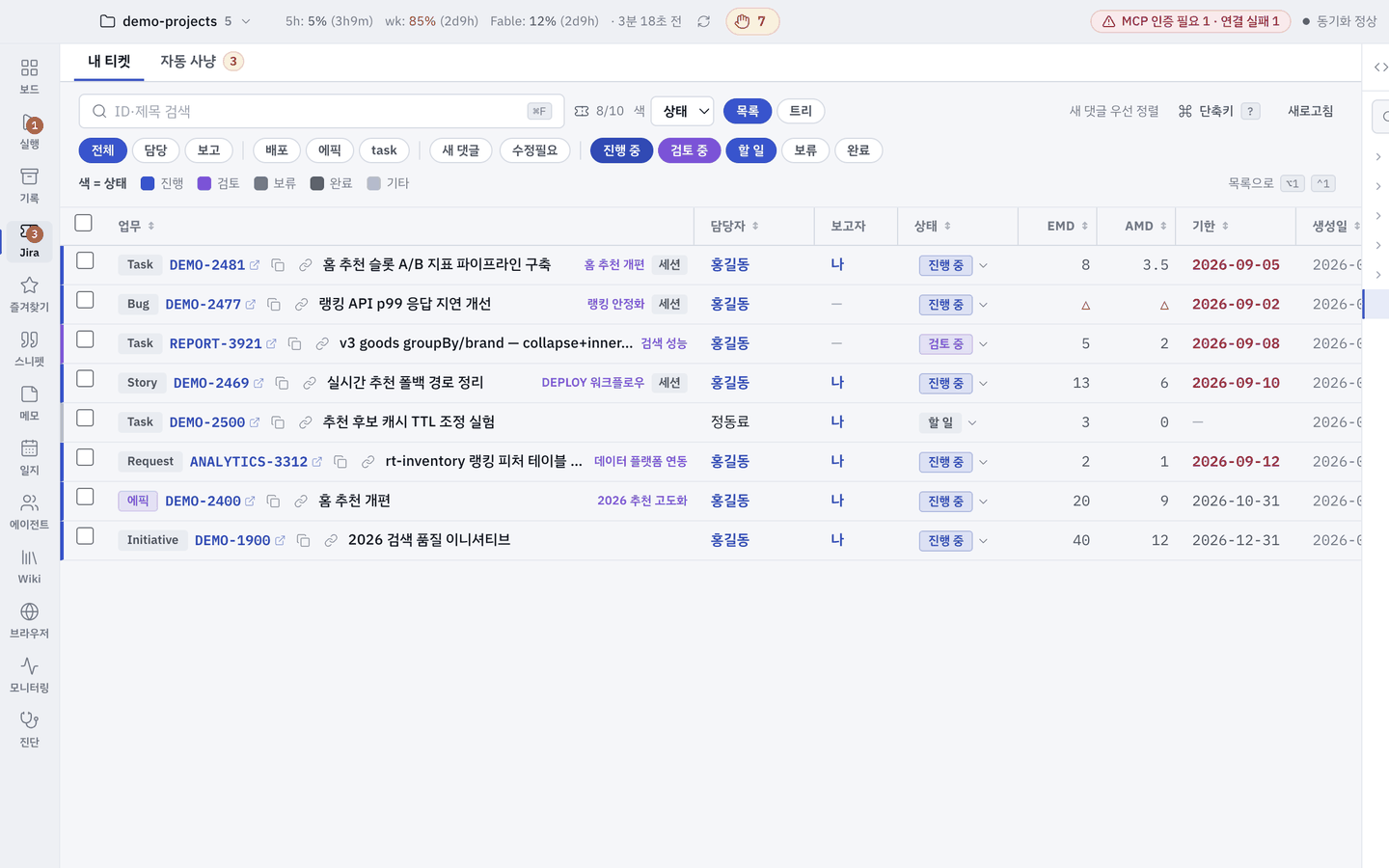This screenshot has height=868, width=1389.
Task: Focus the ID·제목 검색 search field
Action: (x=321, y=111)
